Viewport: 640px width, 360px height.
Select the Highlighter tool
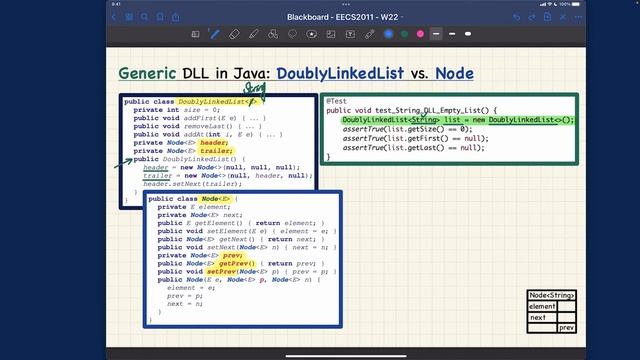coord(253,34)
